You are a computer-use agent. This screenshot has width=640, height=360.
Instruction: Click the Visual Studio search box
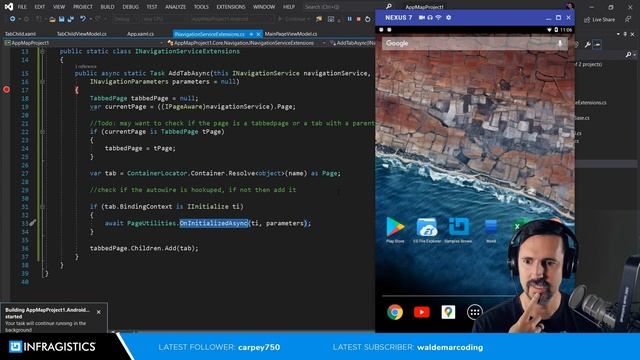pos(347,7)
